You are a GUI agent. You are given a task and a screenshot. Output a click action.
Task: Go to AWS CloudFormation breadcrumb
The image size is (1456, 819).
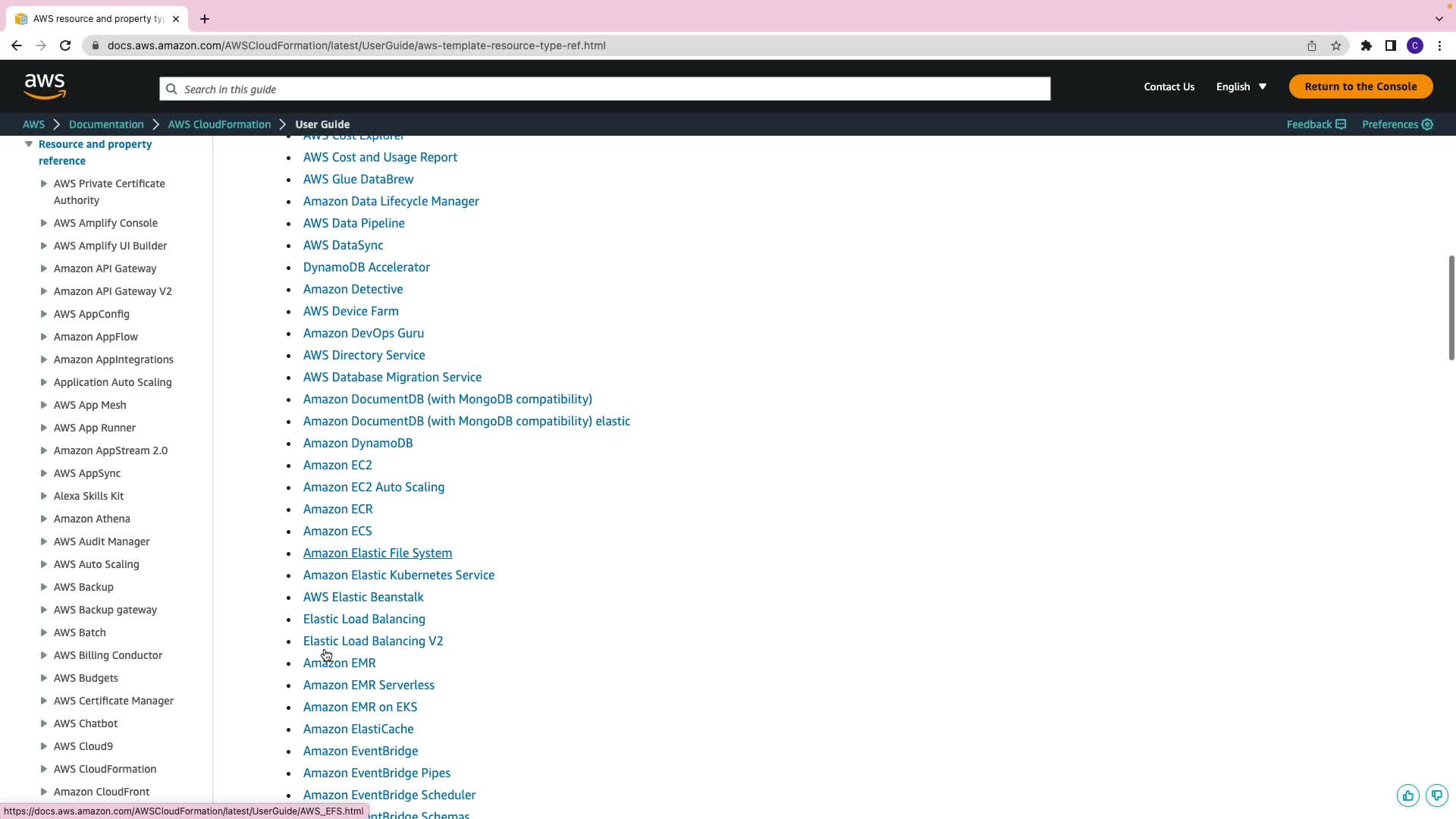pyautogui.click(x=219, y=124)
